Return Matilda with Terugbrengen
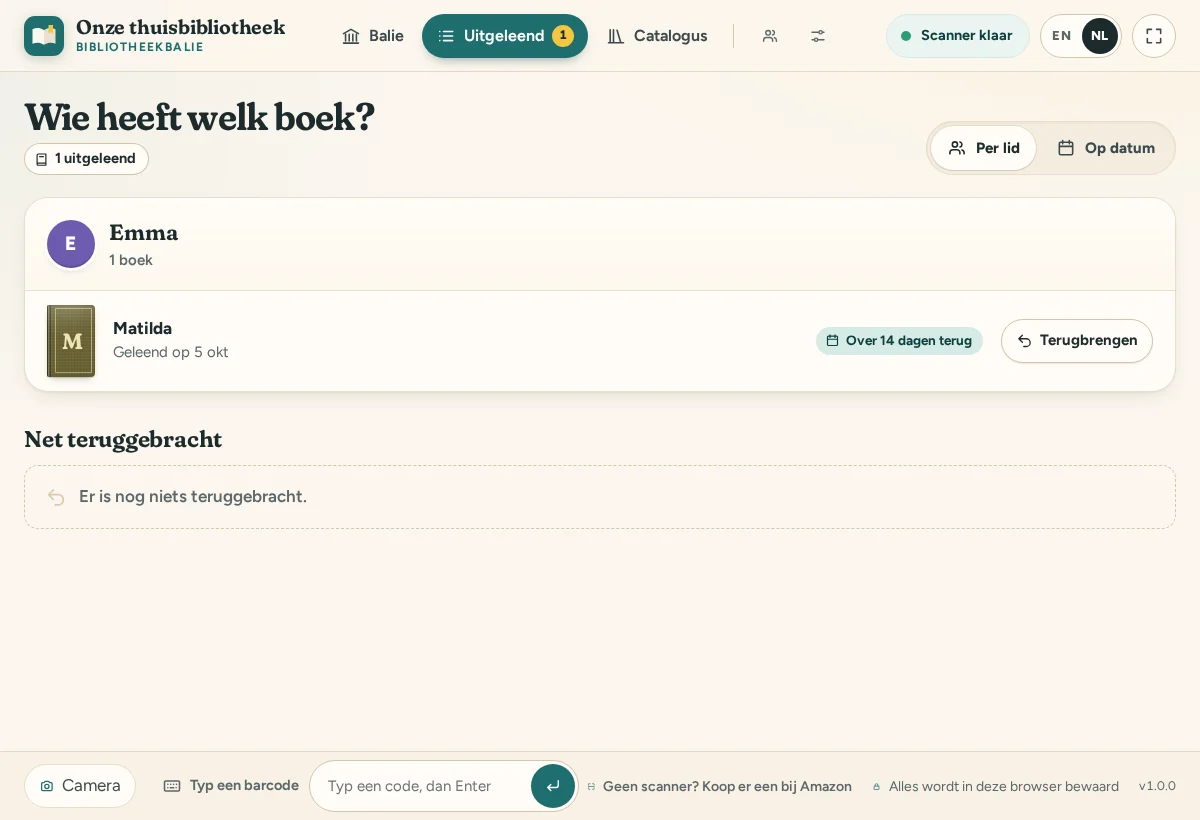This screenshot has height=820, width=1200. pyautogui.click(x=1077, y=341)
